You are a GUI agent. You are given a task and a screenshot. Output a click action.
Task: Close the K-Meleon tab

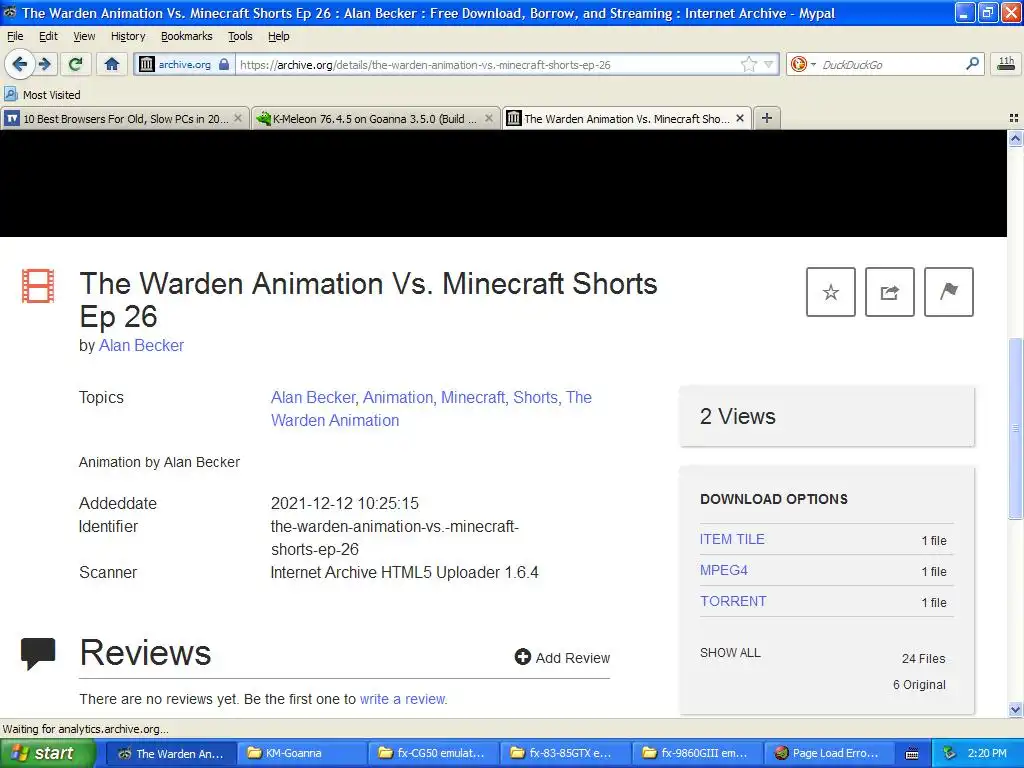pyautogui.click(x=488, y=119)
